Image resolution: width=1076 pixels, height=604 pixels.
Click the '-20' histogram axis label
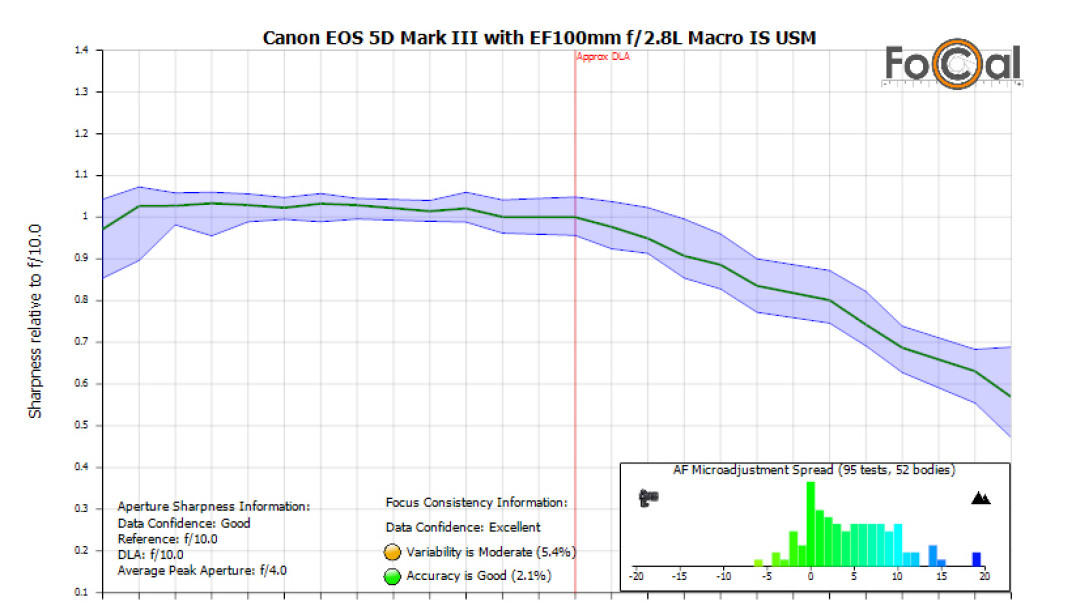(x=636, y=576)
